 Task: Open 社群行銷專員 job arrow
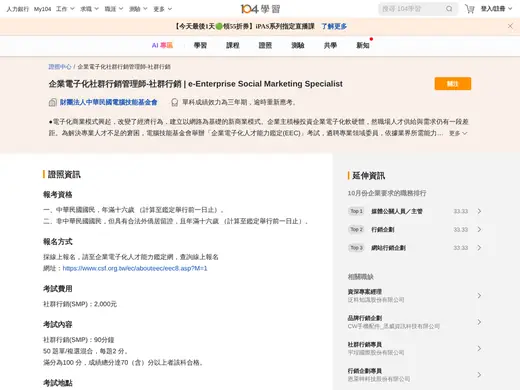pyautogui.click(x=479, y=348)
